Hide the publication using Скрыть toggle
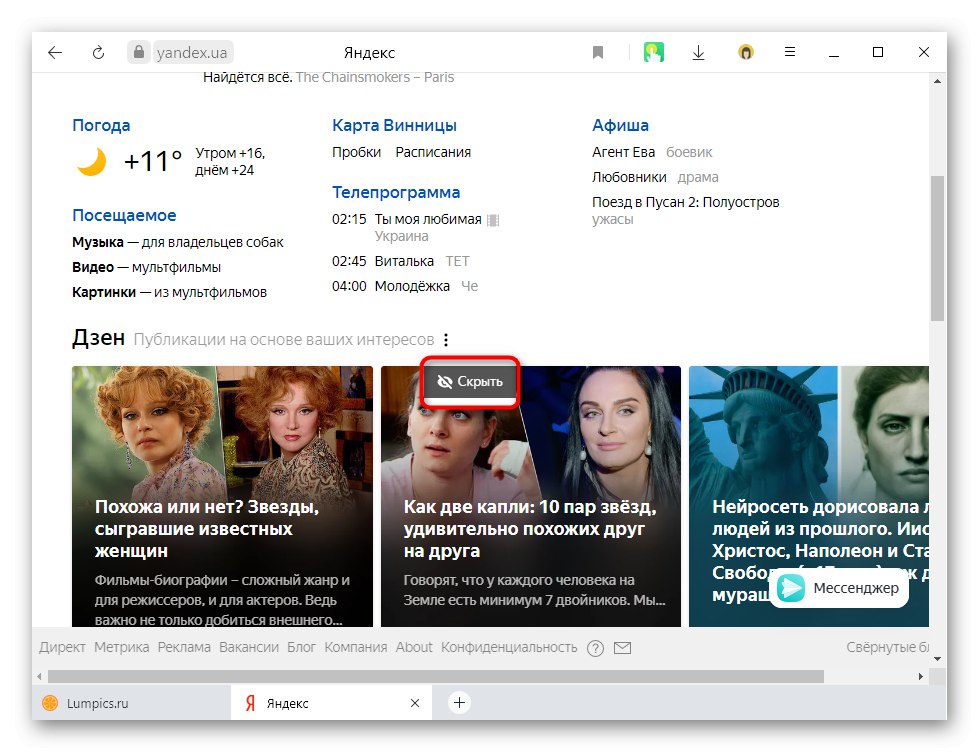 pos(469,381)
